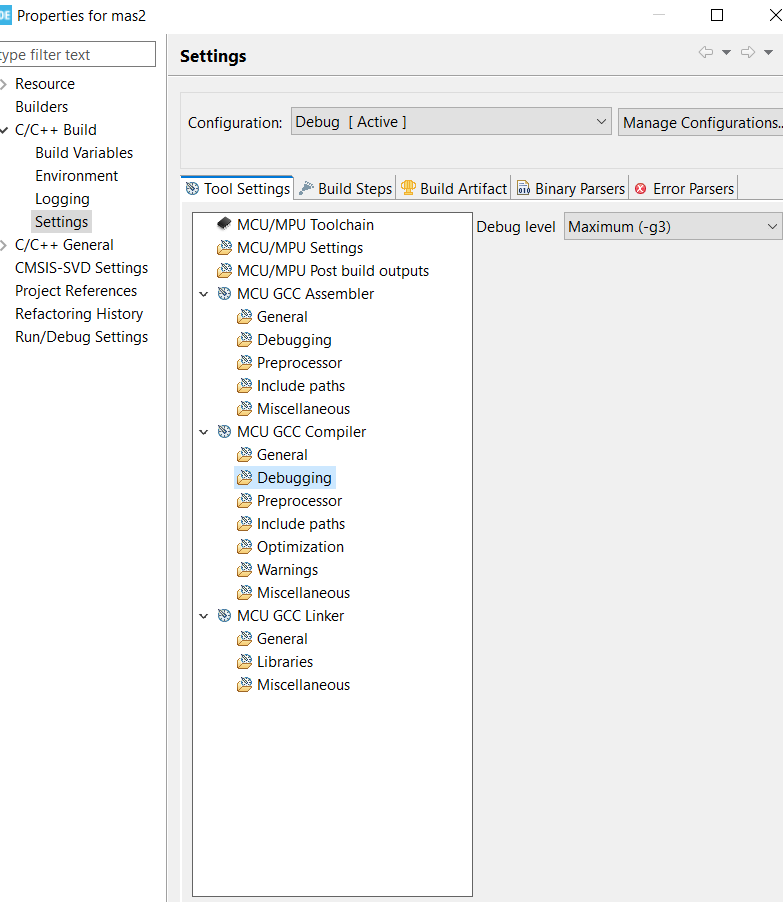783x902 pixels.
Task: Click the MCU GCC Assembler tool icon
Action: [224, 293]
